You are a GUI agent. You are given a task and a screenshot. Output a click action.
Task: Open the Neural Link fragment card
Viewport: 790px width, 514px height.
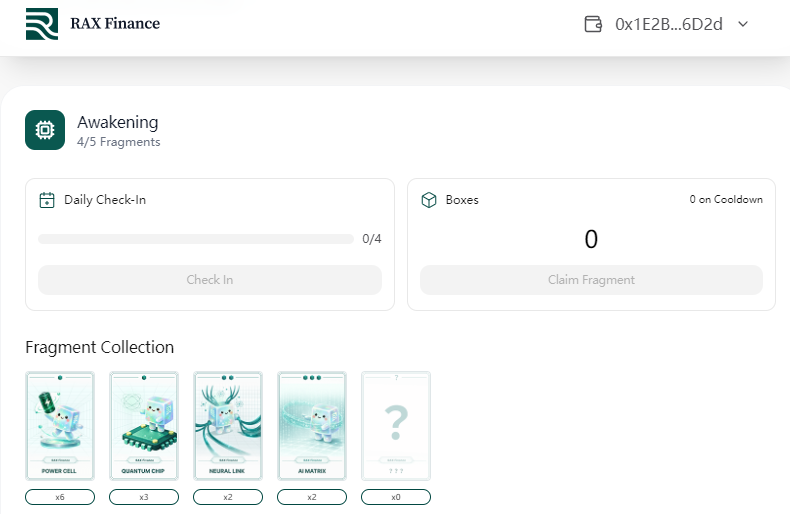(x=228, y=426)
